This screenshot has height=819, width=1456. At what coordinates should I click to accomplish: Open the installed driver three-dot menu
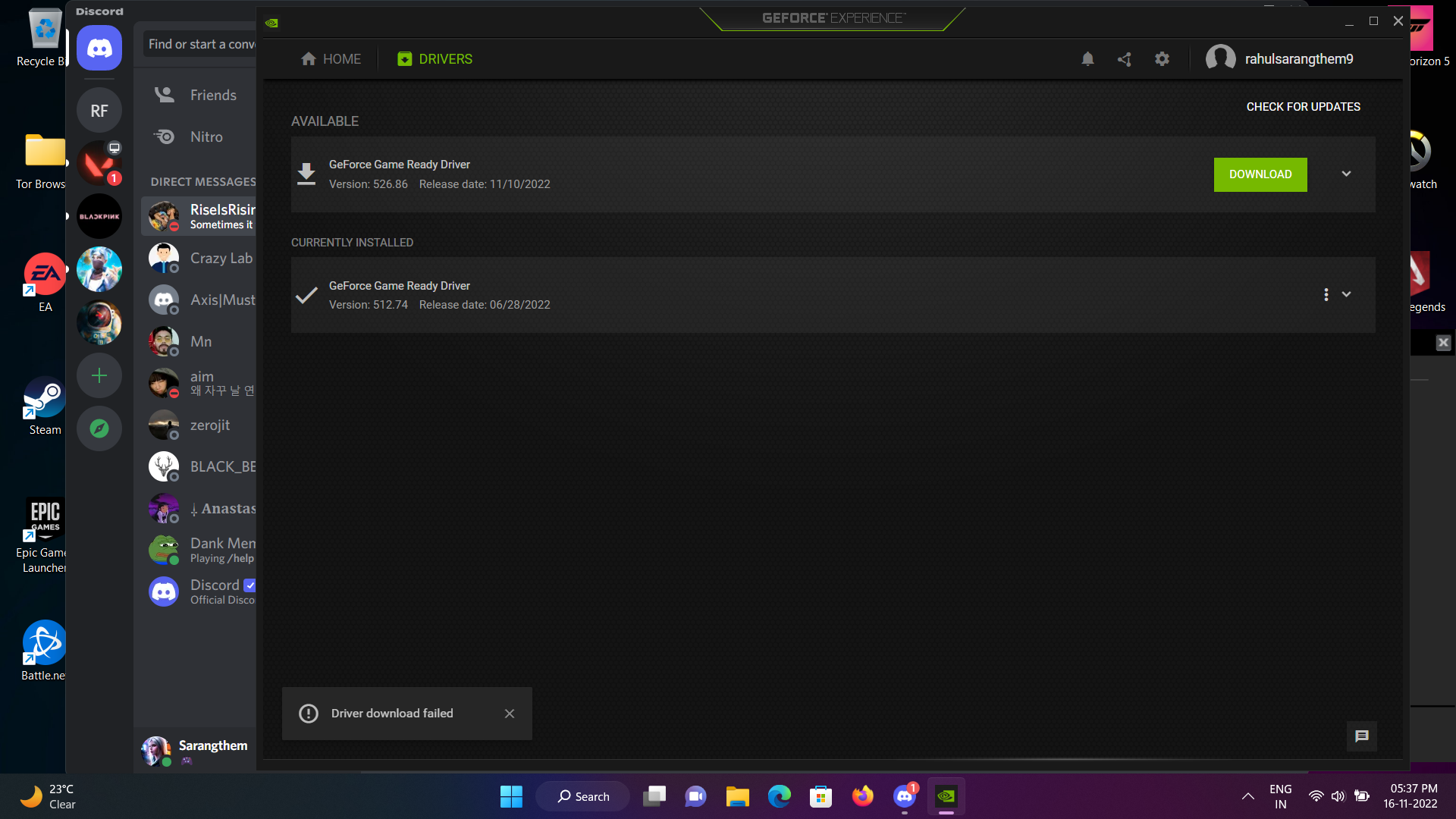1326,294
